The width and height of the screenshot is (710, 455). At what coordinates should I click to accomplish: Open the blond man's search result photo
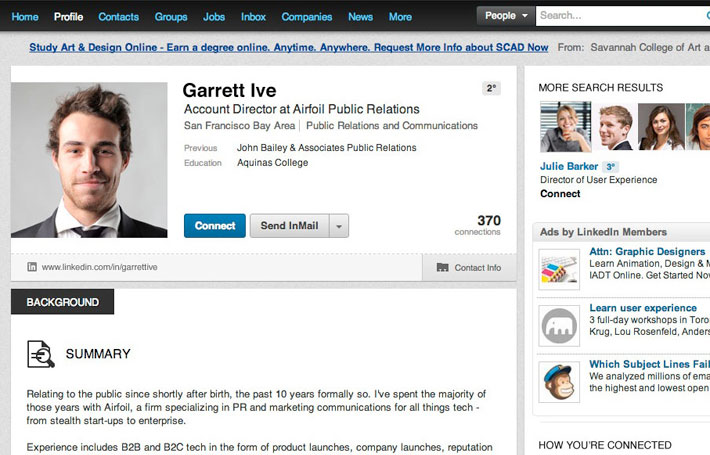click(x=614, y=127)
